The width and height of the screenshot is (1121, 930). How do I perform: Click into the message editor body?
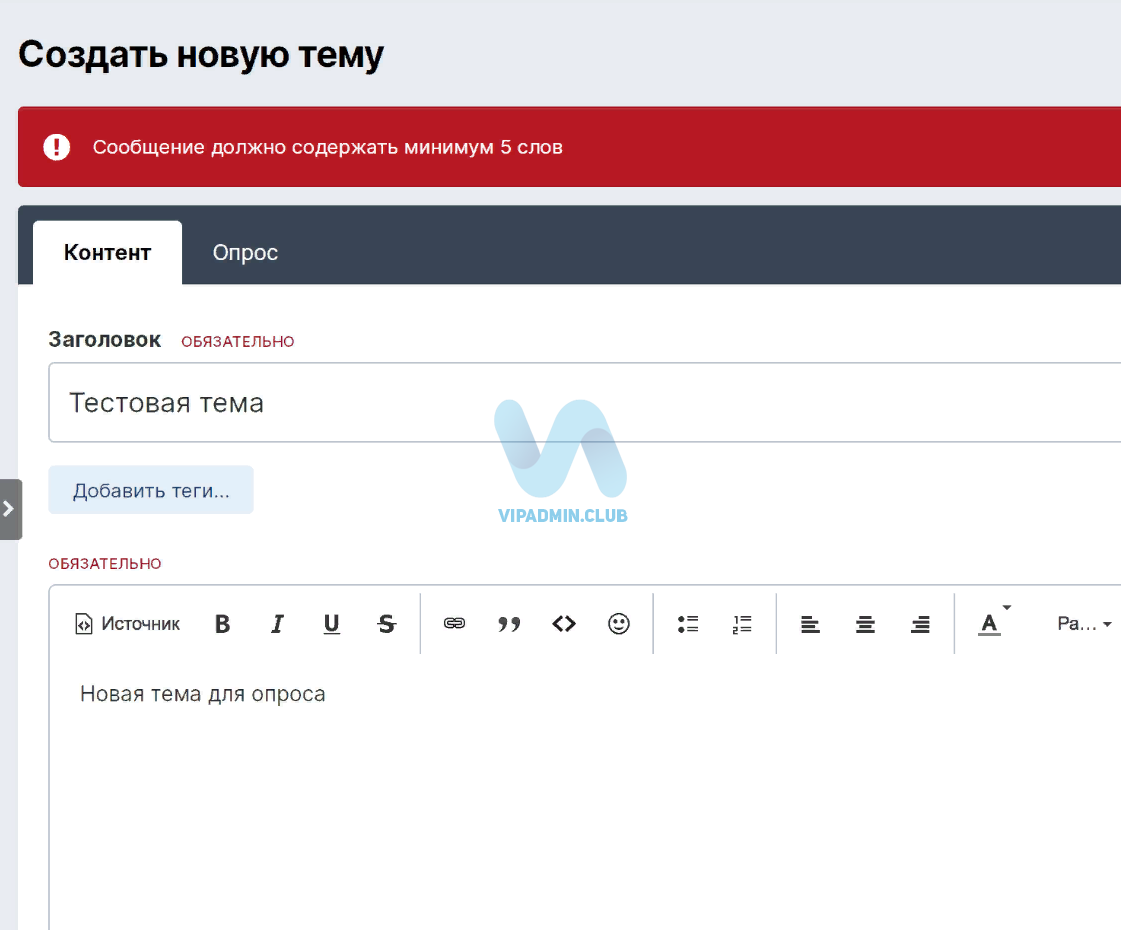click(584, 793)
